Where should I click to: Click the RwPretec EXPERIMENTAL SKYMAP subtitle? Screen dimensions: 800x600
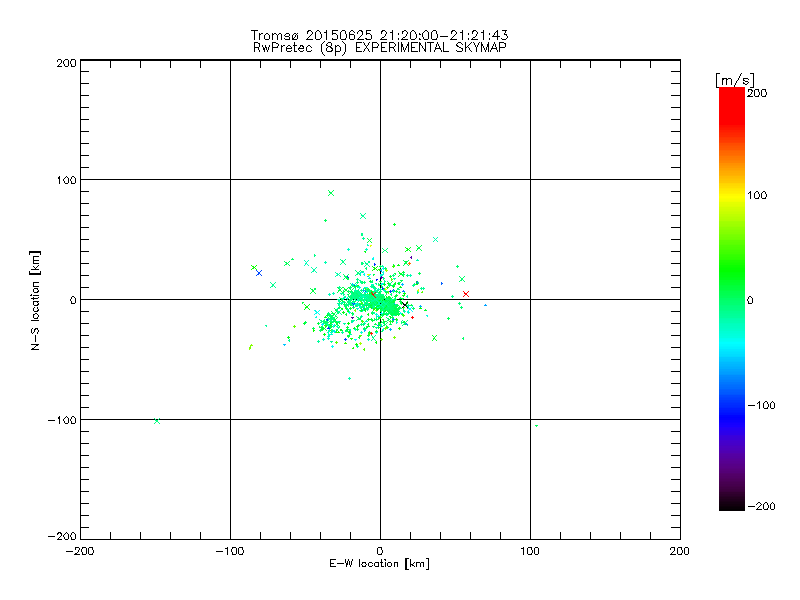(x=380, y=47)
